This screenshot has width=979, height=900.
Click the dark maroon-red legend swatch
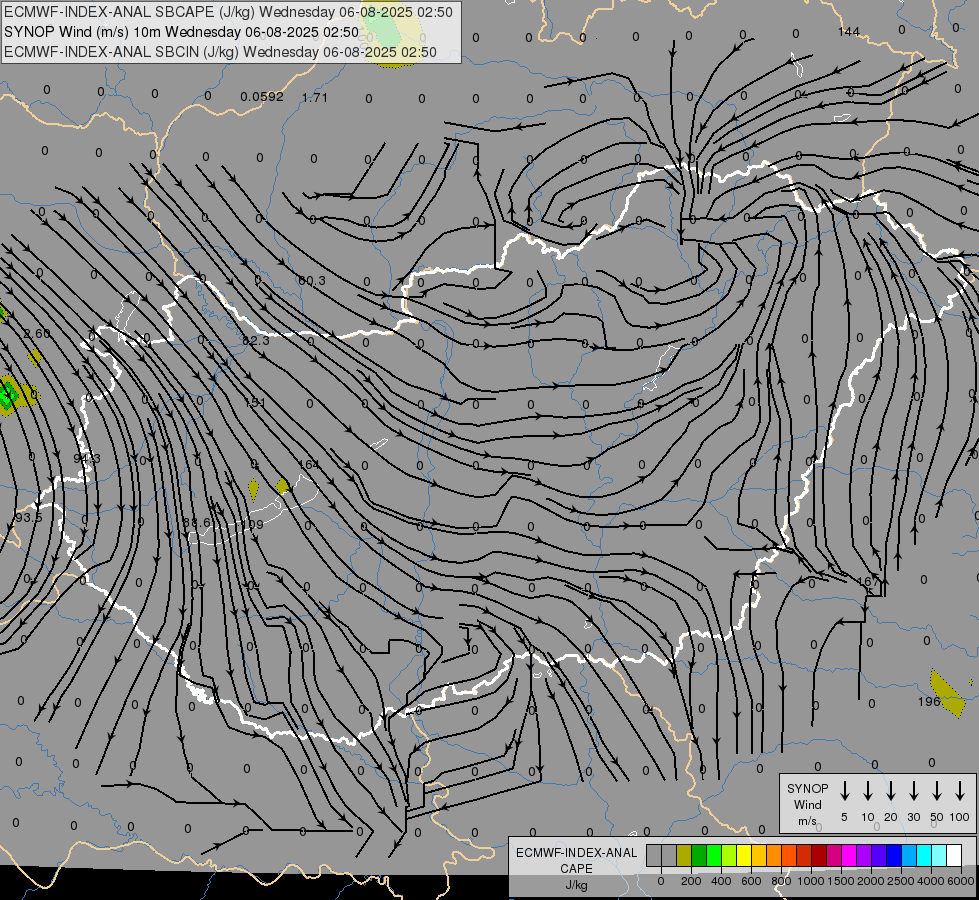click(x=819, y=855)
